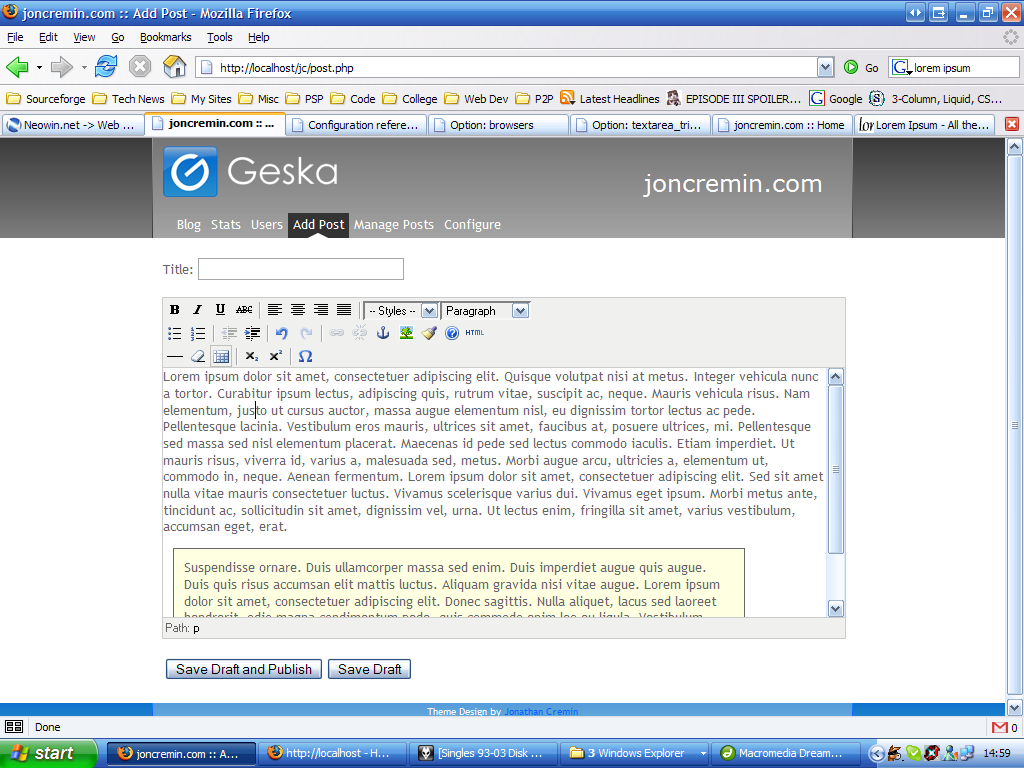Switch to the Manage Posts tab
Image resolution: width=1024 pixels, height=768 pixels.
(x=394, y=224)
